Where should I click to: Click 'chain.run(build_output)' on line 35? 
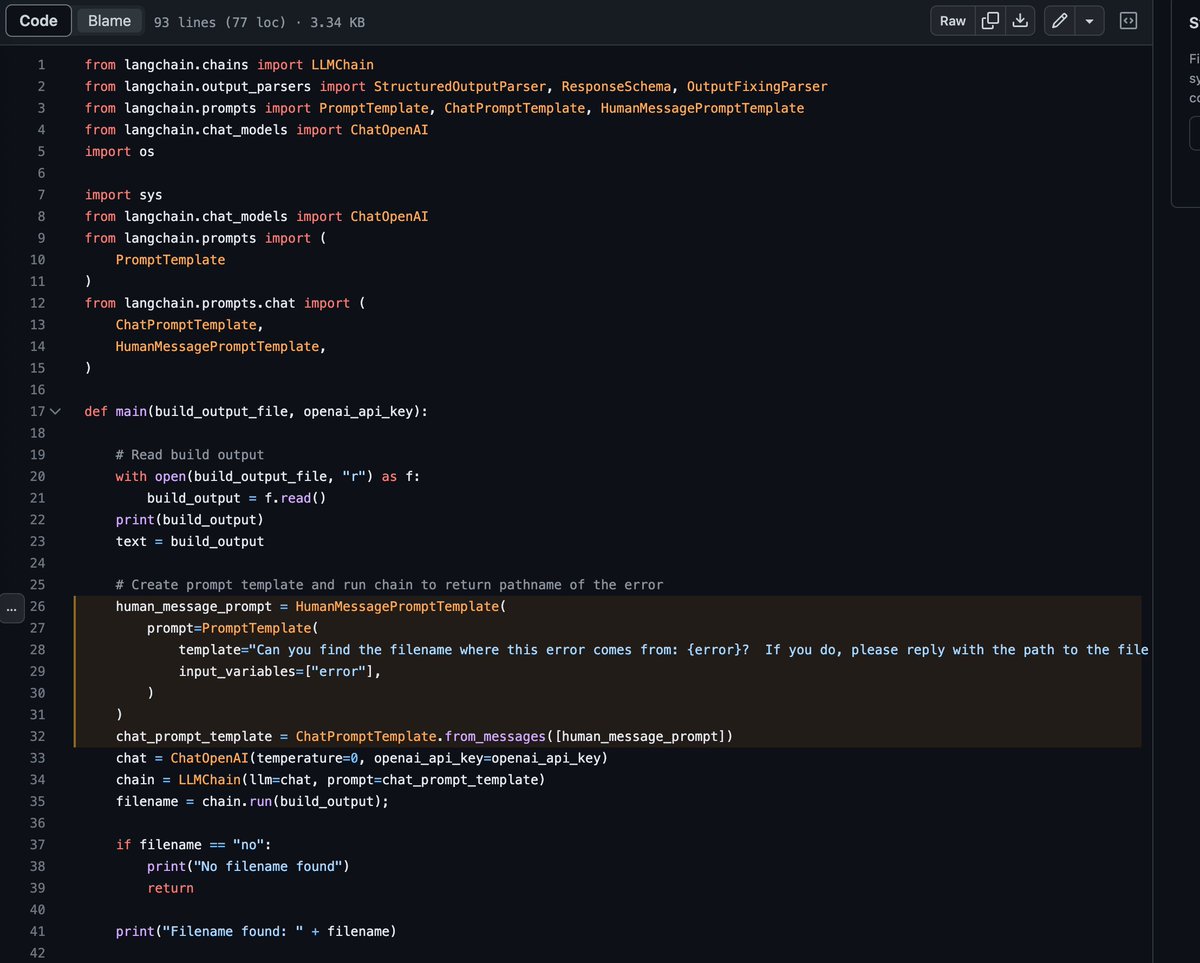pyautogui.click(x=291, y=801)
